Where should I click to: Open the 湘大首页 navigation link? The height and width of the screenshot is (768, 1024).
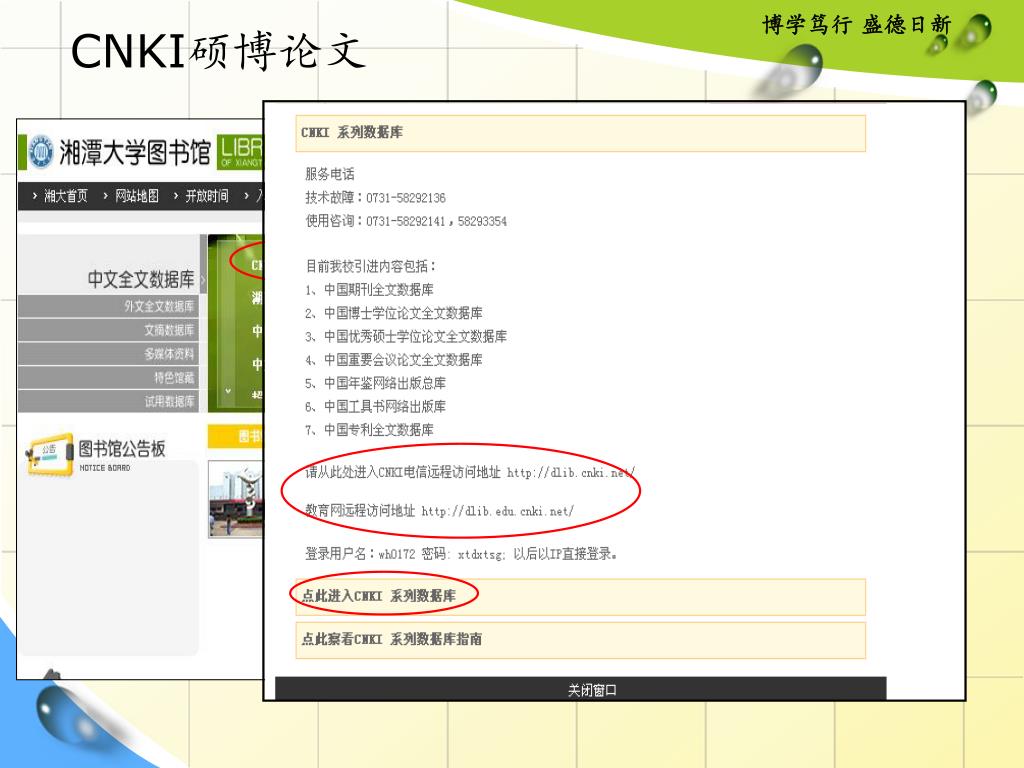[65, 195]
